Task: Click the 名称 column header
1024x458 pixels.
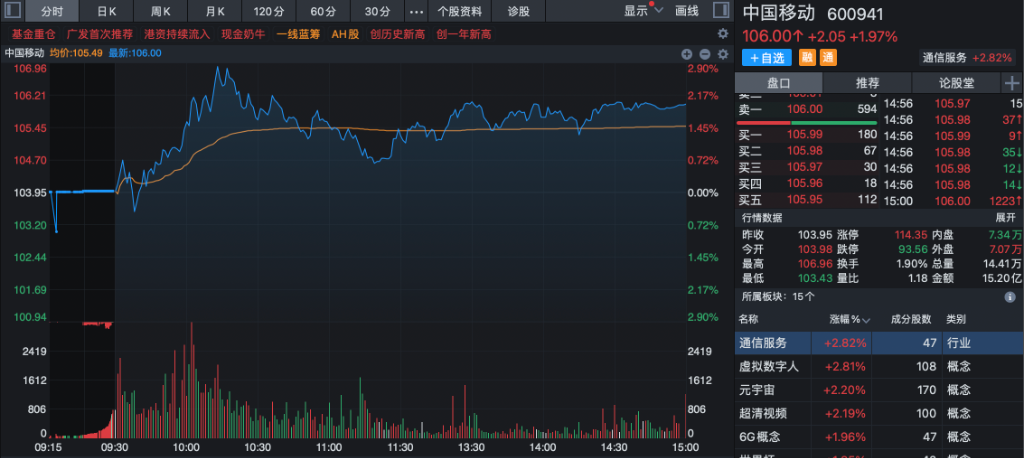Action: 748,320
